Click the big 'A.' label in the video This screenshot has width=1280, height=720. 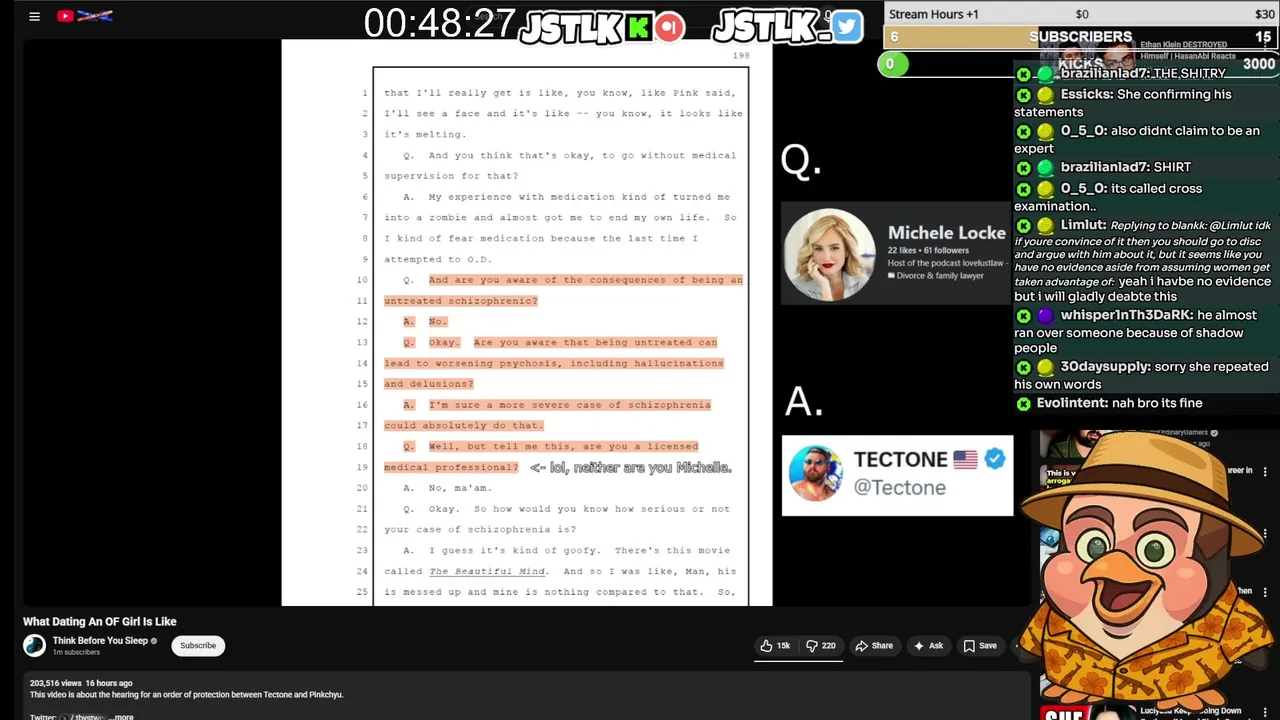(x=803, y=402)
